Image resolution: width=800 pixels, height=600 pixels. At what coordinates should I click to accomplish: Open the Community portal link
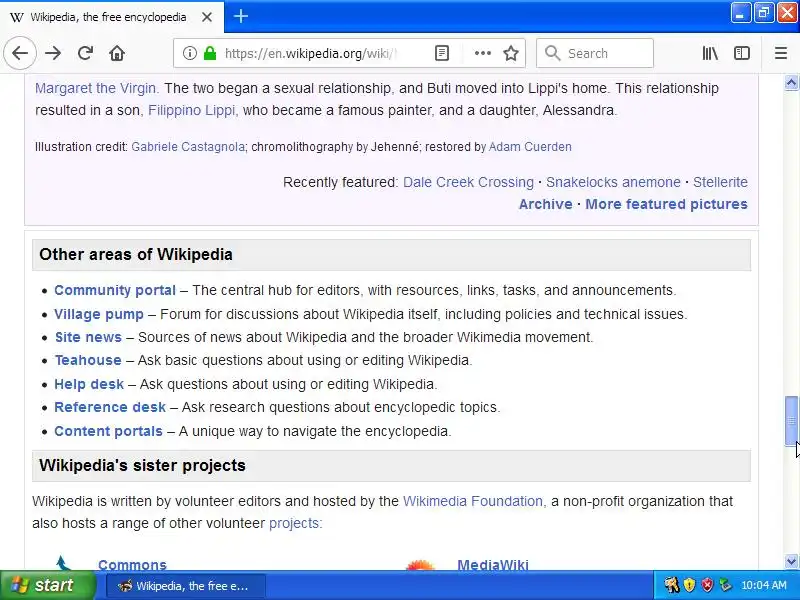point(115,290)
